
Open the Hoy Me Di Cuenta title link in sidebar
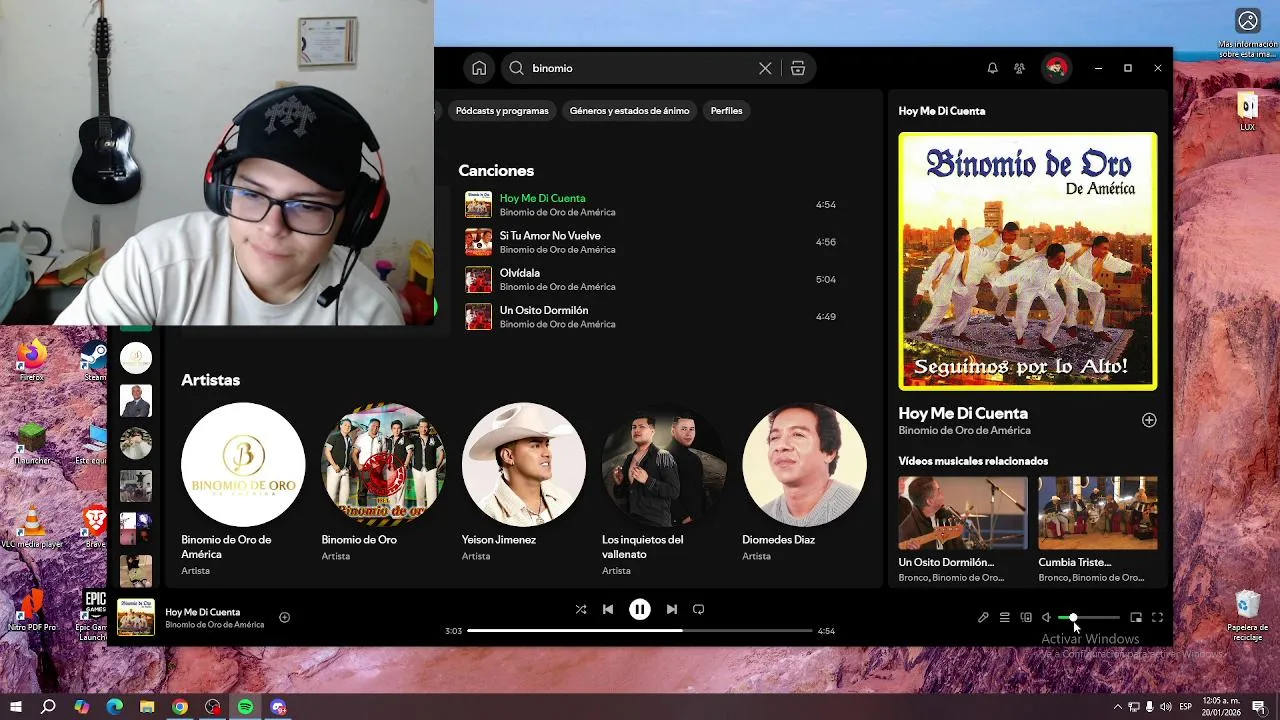pyautogui.click(x=963, y=413)
